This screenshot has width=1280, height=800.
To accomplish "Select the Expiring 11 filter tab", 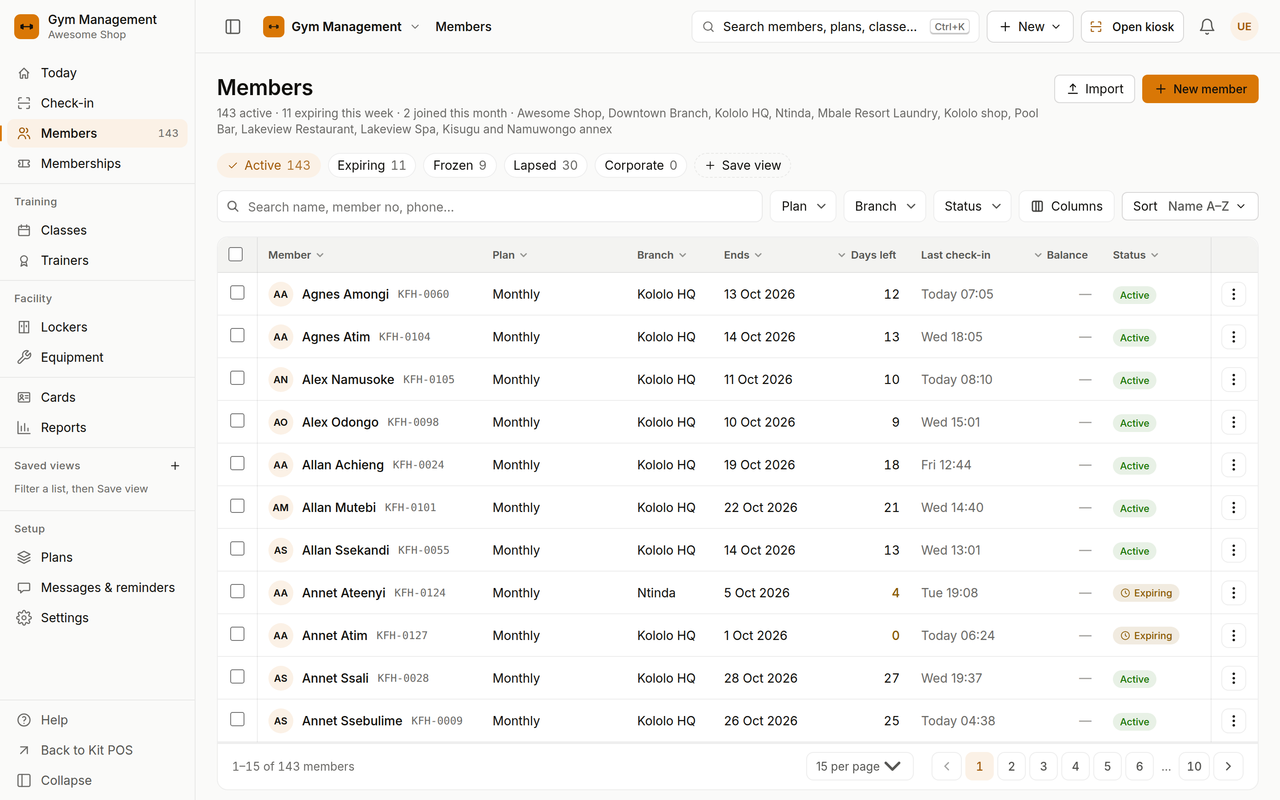I will [371, 165].
